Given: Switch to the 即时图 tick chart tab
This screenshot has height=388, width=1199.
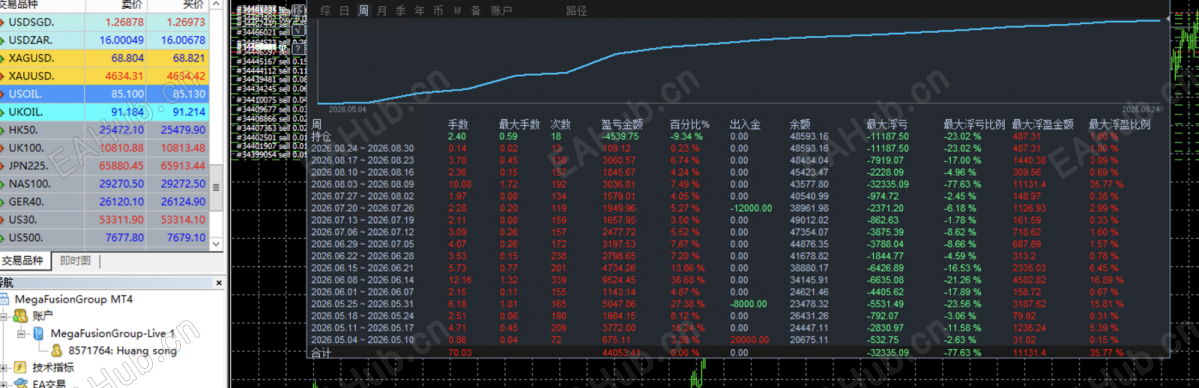Looking at the screenshot, I should (x=76, y=261).
